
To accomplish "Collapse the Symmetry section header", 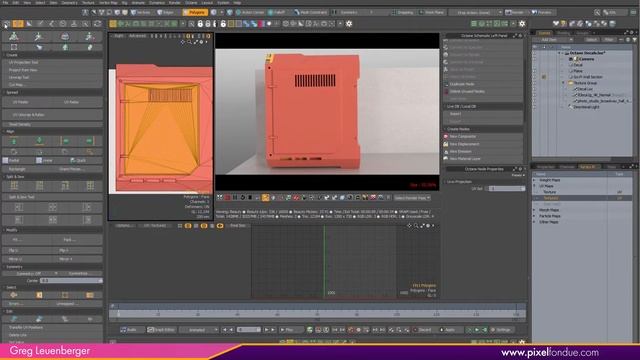I will coord(52,267).
